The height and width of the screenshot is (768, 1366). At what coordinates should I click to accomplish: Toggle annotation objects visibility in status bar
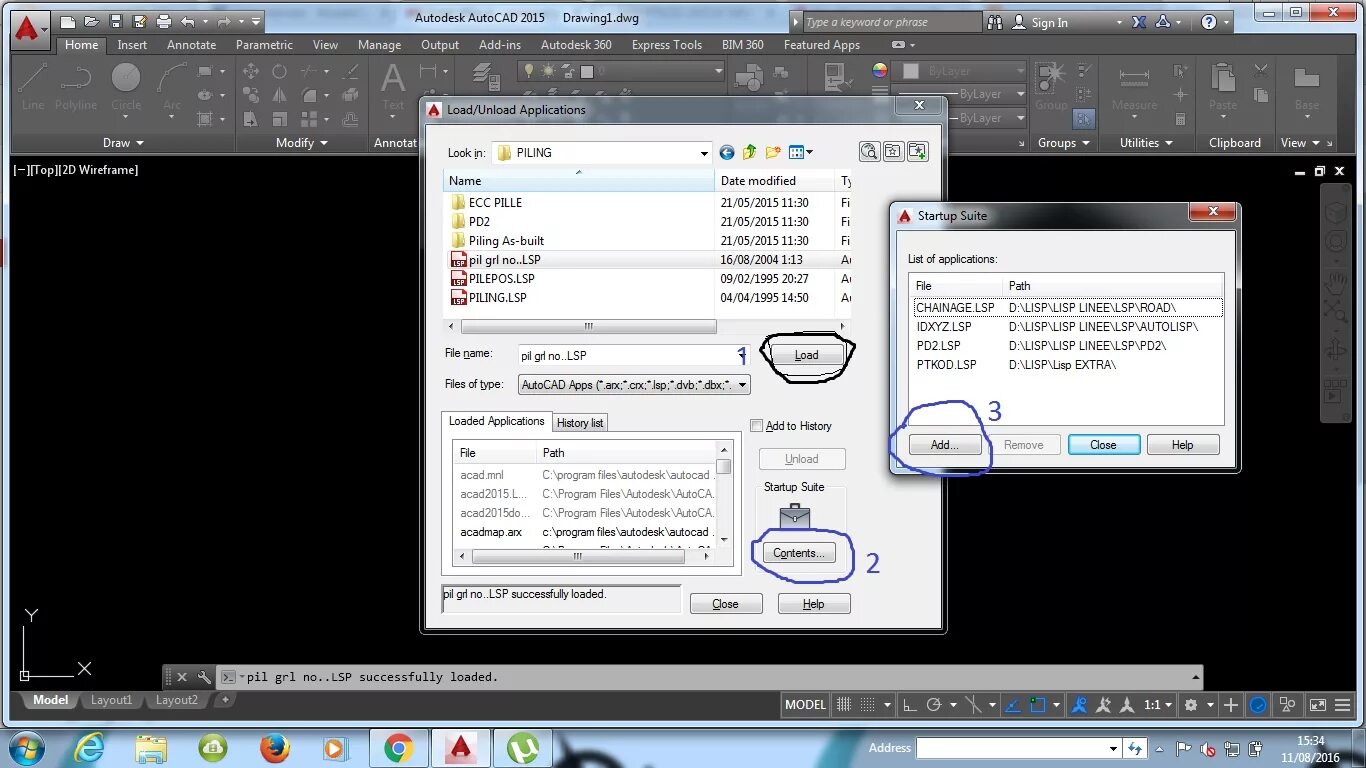(x=1078, y=705)
